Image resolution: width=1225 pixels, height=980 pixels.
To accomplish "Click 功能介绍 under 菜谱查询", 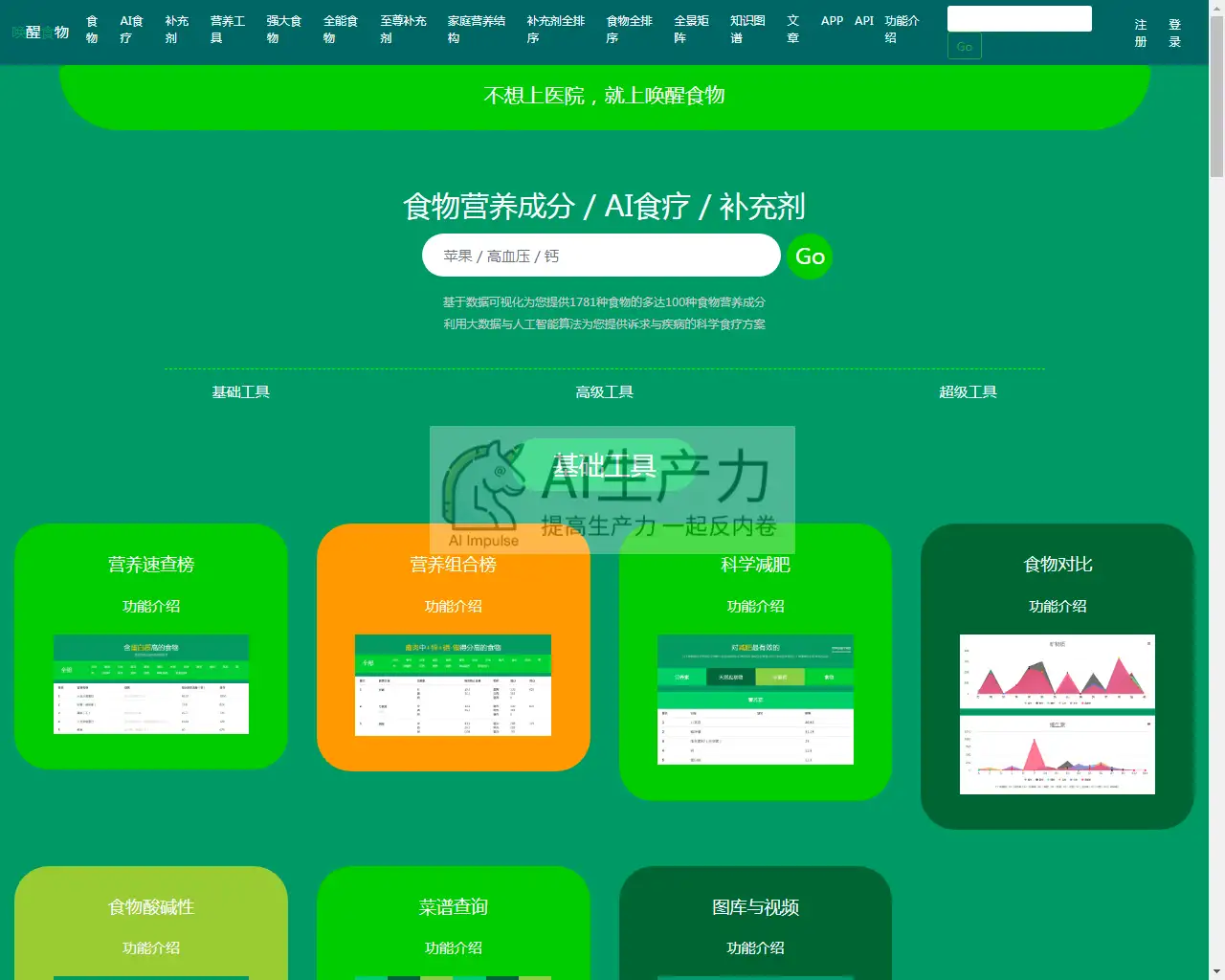I will tap(454, 948).
